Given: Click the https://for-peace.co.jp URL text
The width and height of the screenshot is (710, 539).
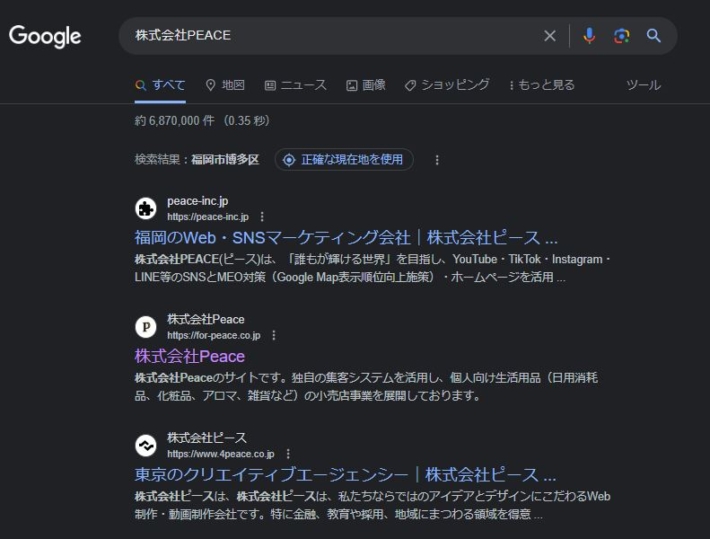Looking at the screenshot, I should click(214, 336).
